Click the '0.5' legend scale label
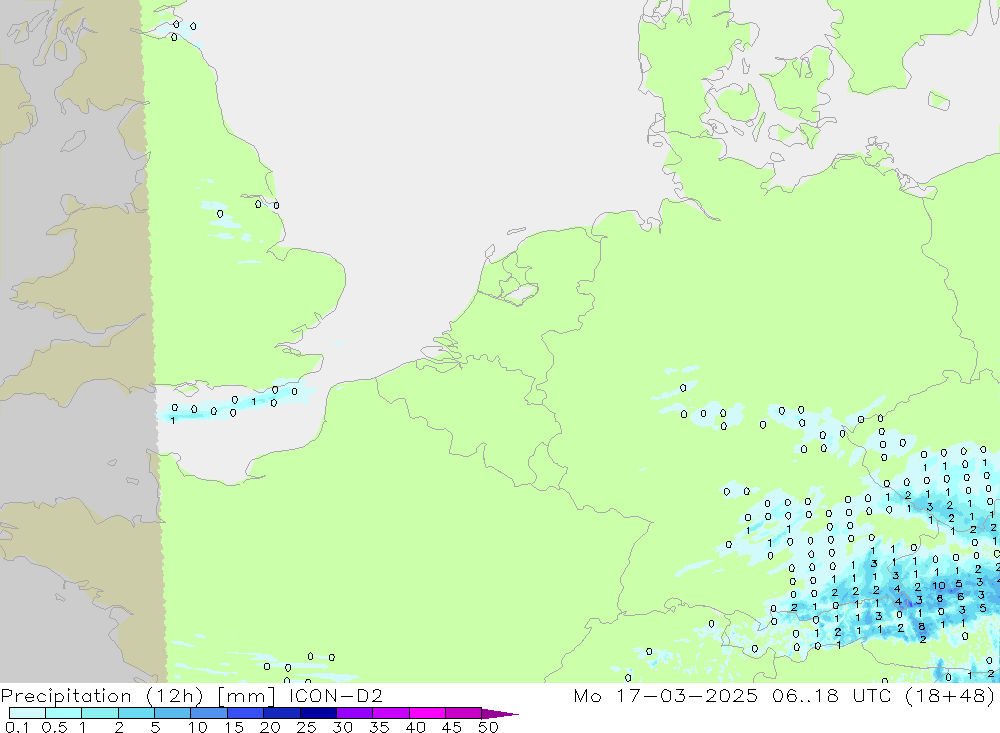The image size is (1000, 733). [x=54, y=727]
